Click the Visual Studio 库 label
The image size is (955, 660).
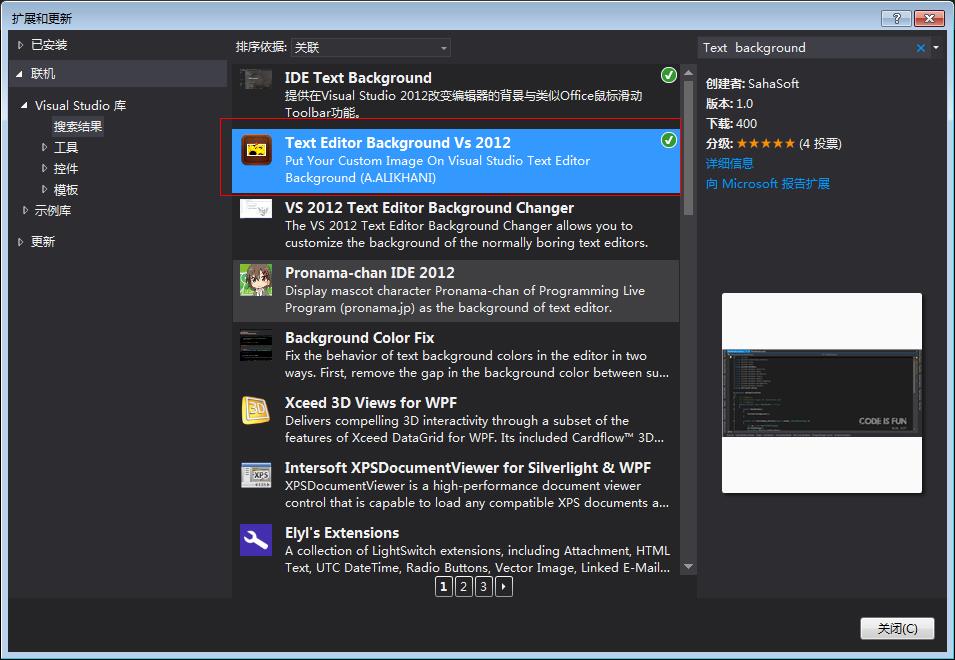[x=80, y=105]
